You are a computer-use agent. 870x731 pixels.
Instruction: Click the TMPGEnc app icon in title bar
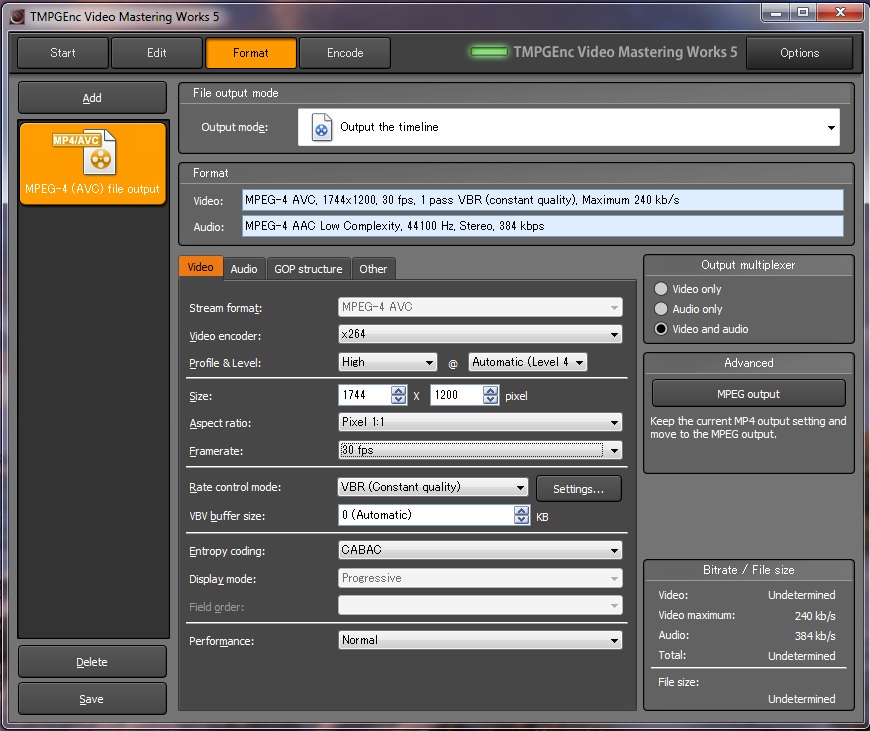(17, 17)
